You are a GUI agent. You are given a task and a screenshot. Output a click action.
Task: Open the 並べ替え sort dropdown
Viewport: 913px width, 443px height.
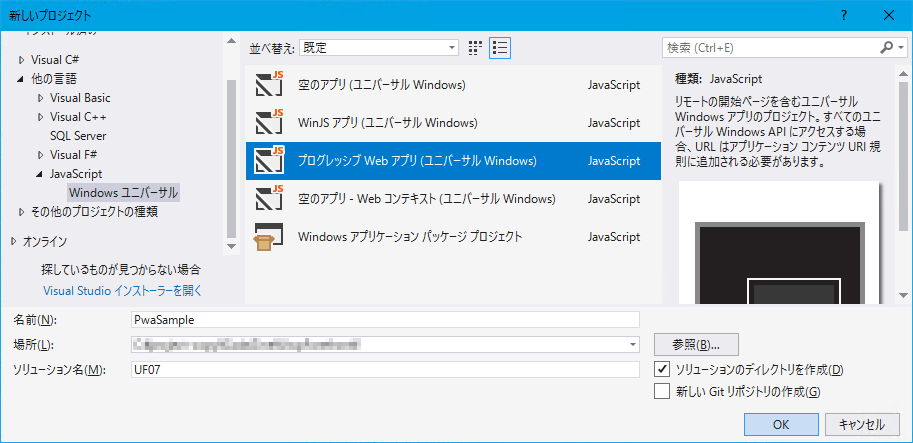coord(379,48)
